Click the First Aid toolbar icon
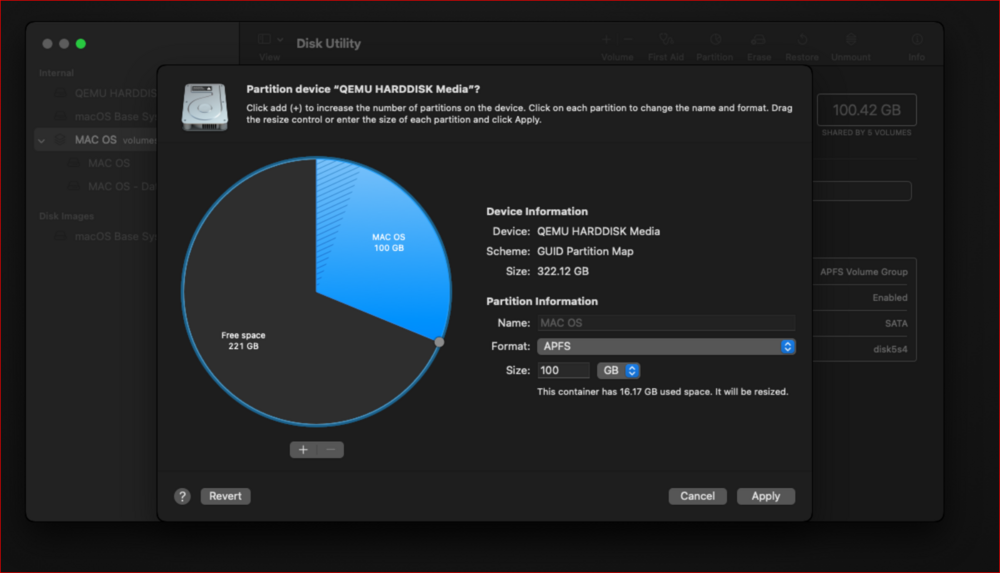The height and width of the screenshot is (573, 1000). (666, 40)
